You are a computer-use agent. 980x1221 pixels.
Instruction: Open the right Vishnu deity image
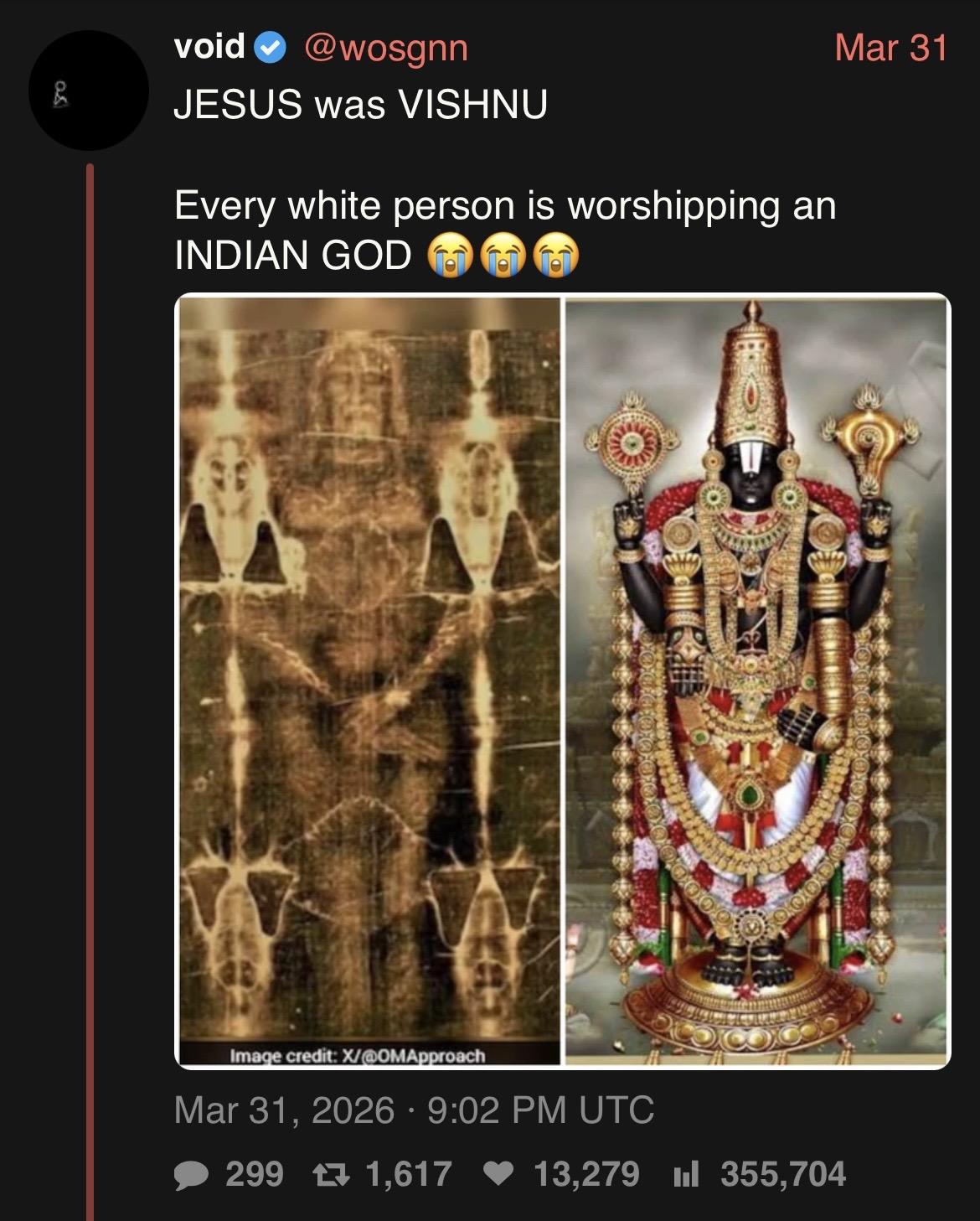[756, 680]
